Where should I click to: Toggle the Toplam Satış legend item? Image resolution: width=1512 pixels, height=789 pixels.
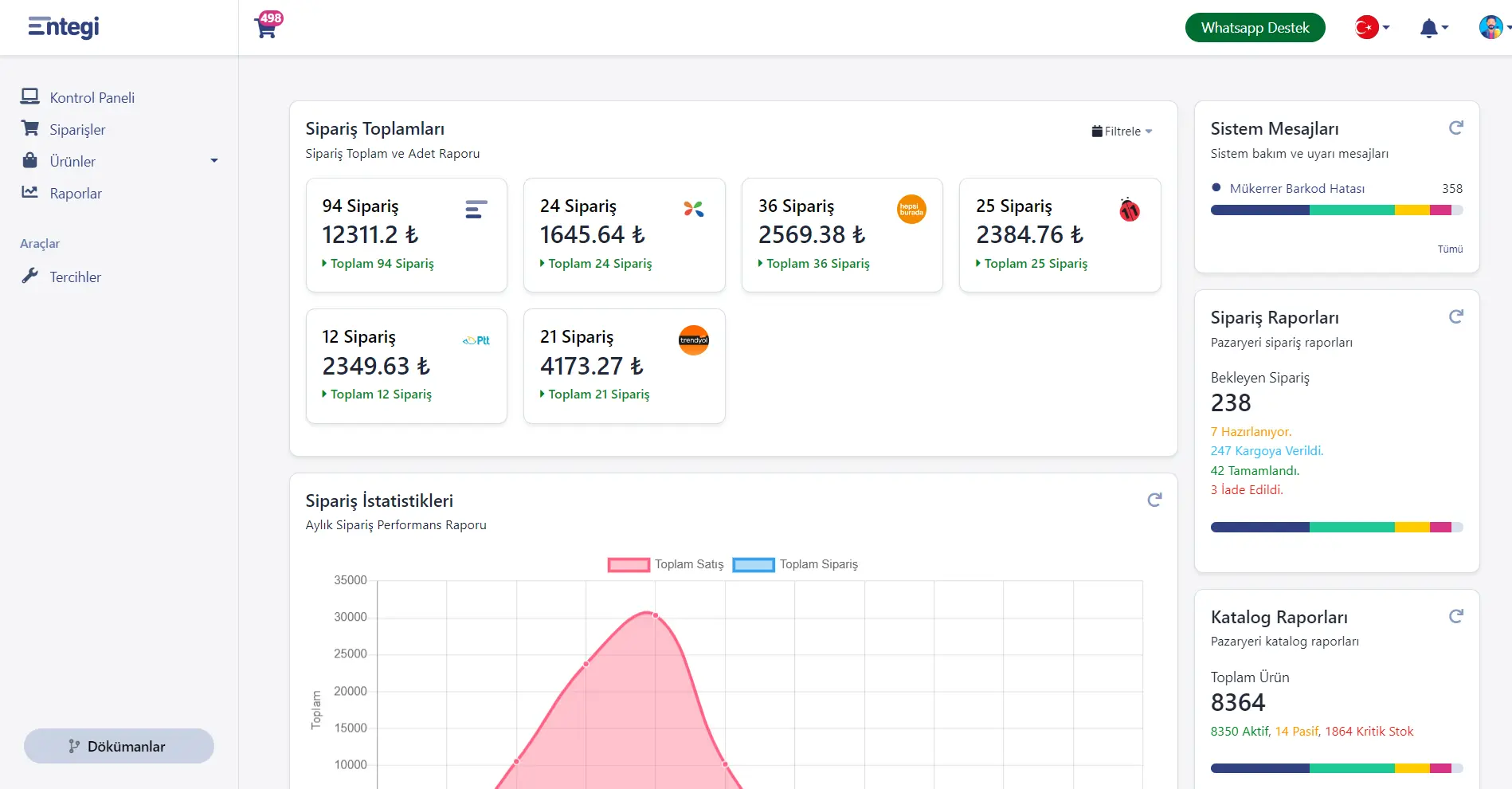pyautogui.click(x=666, y=564)
